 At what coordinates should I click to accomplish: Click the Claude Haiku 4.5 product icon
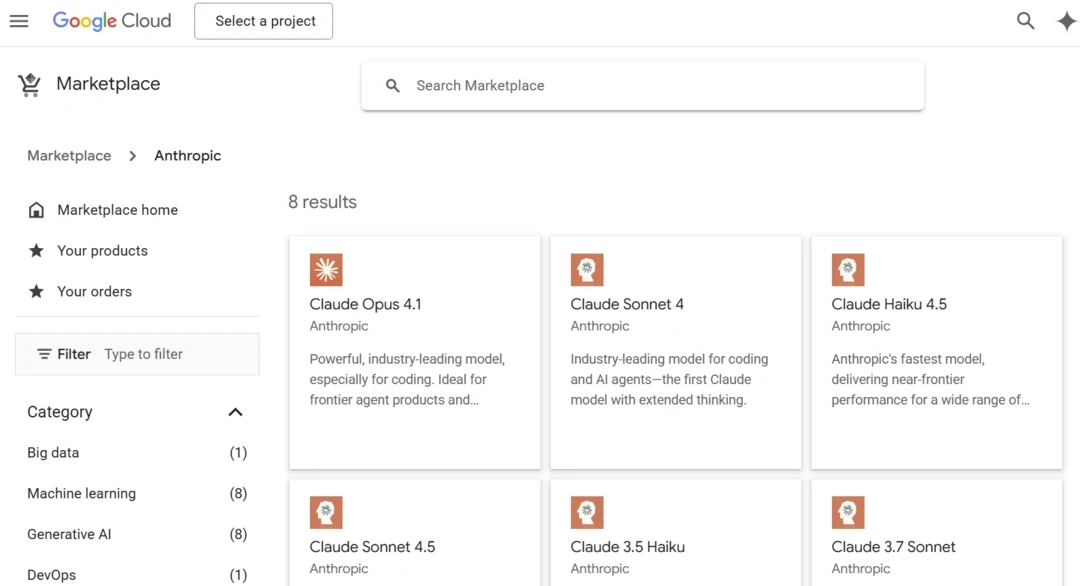point(848,270)
